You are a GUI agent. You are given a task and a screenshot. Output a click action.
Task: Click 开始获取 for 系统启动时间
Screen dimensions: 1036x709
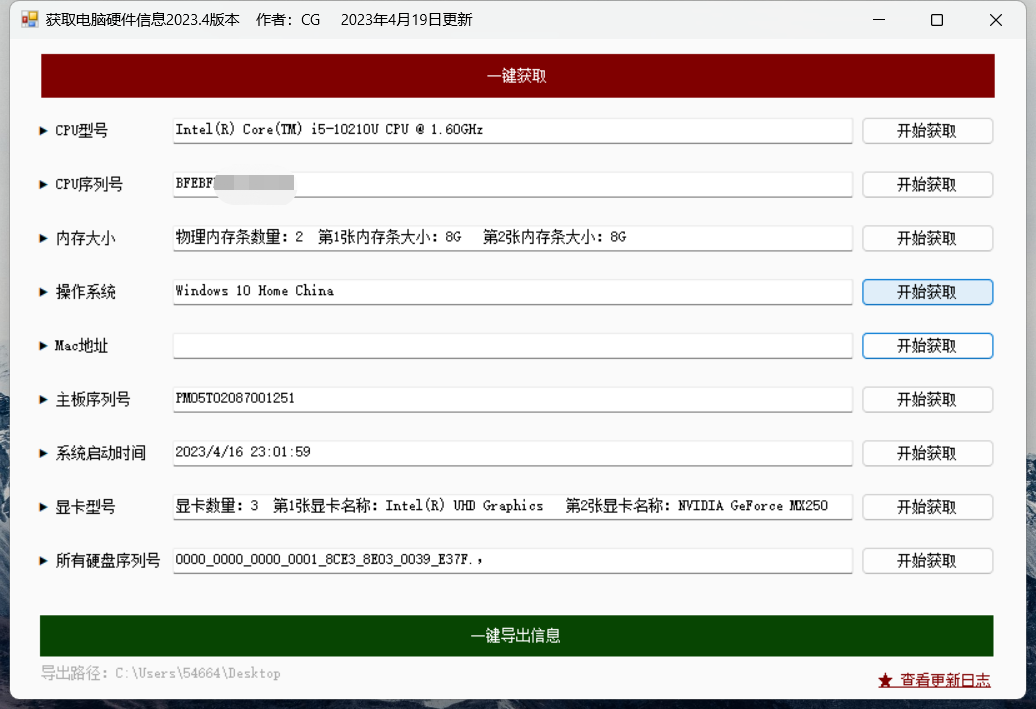(927, 453)
